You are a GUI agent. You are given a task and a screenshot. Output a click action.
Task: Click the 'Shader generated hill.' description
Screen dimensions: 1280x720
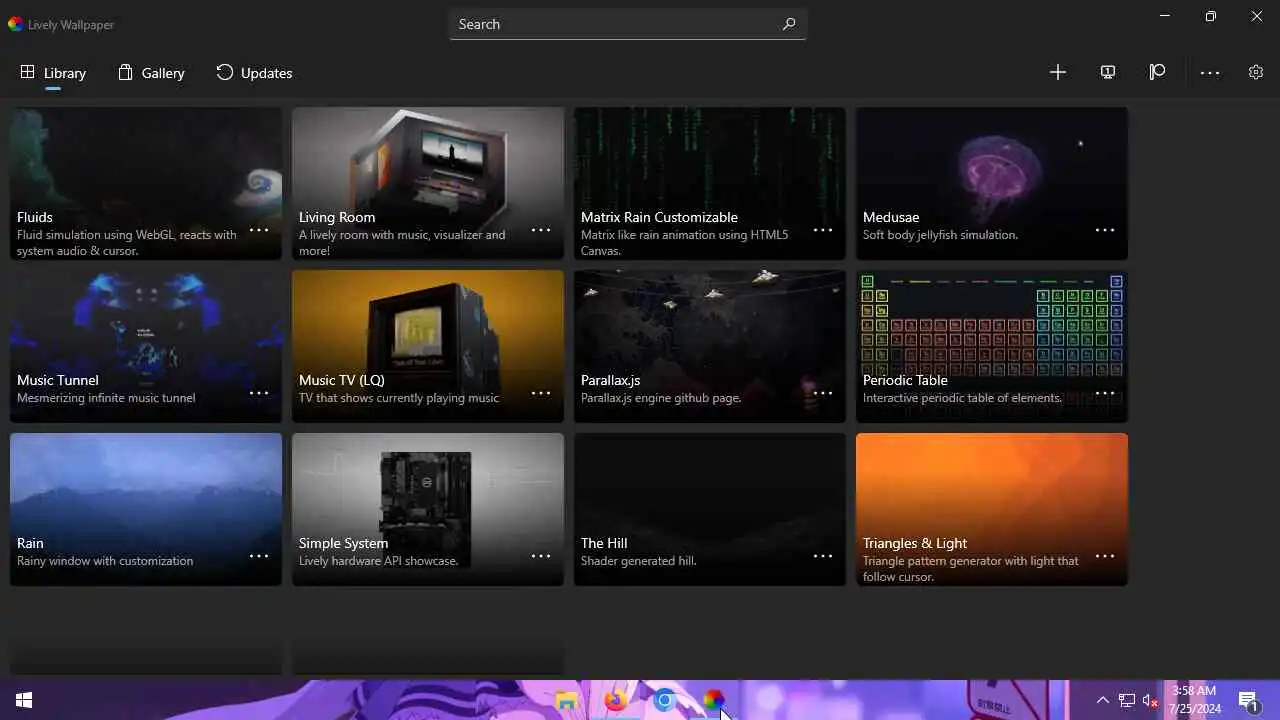(x=638, y=561)
